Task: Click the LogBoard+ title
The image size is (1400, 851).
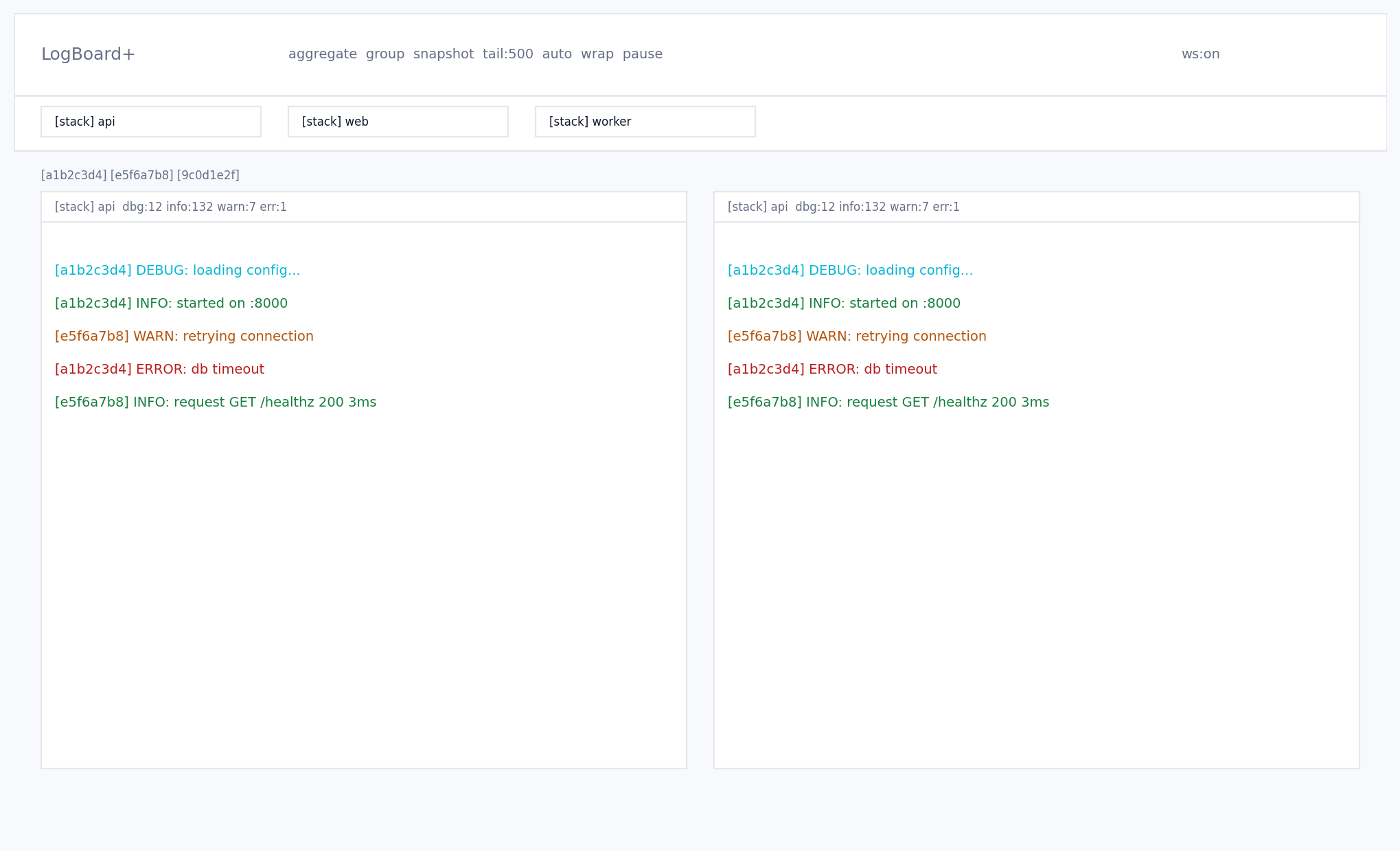Action: (88, 54)
